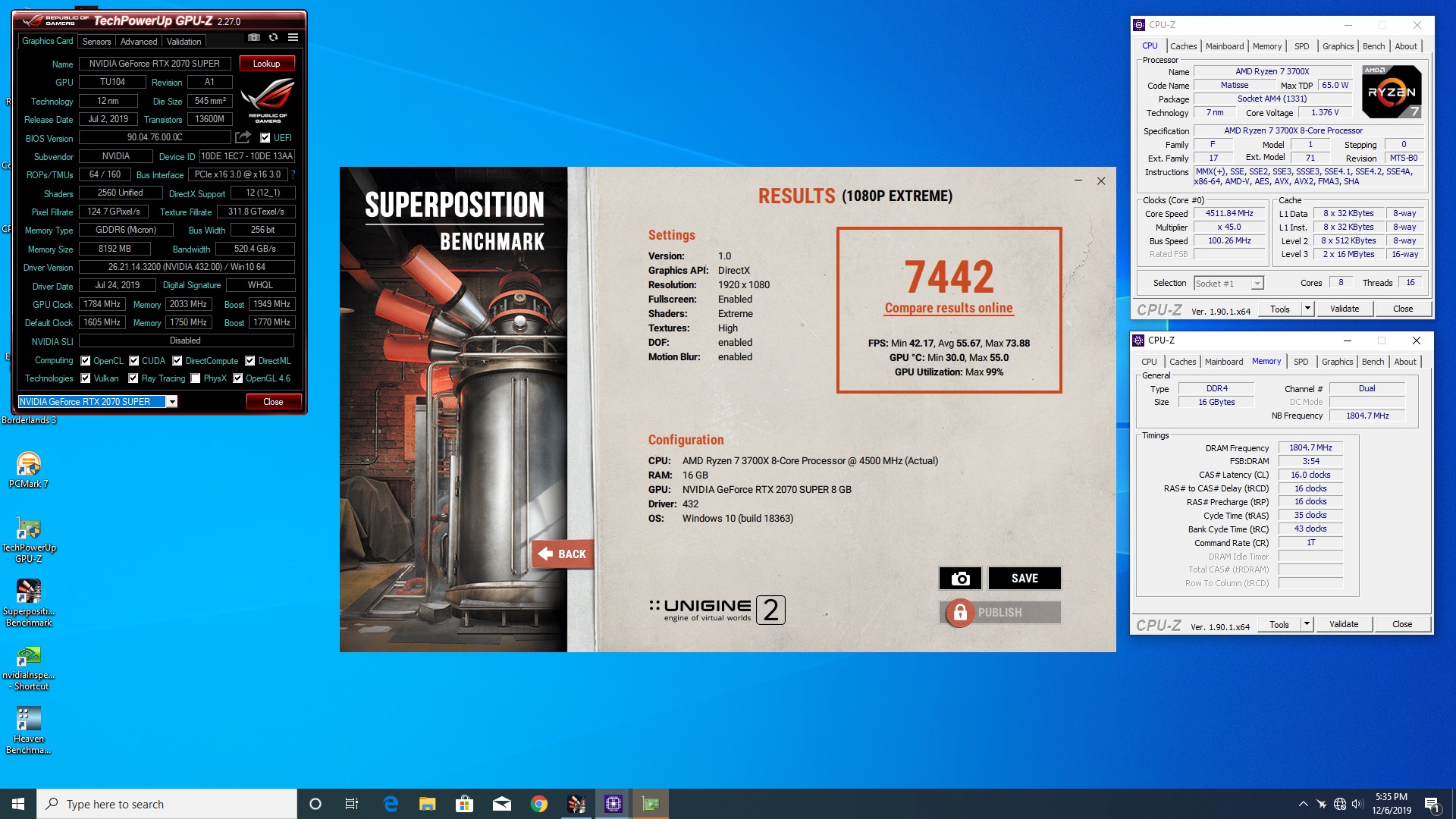Click the SAVE button in Superposition
This screenshot has width=1456, height=819.
point(1025,579)
